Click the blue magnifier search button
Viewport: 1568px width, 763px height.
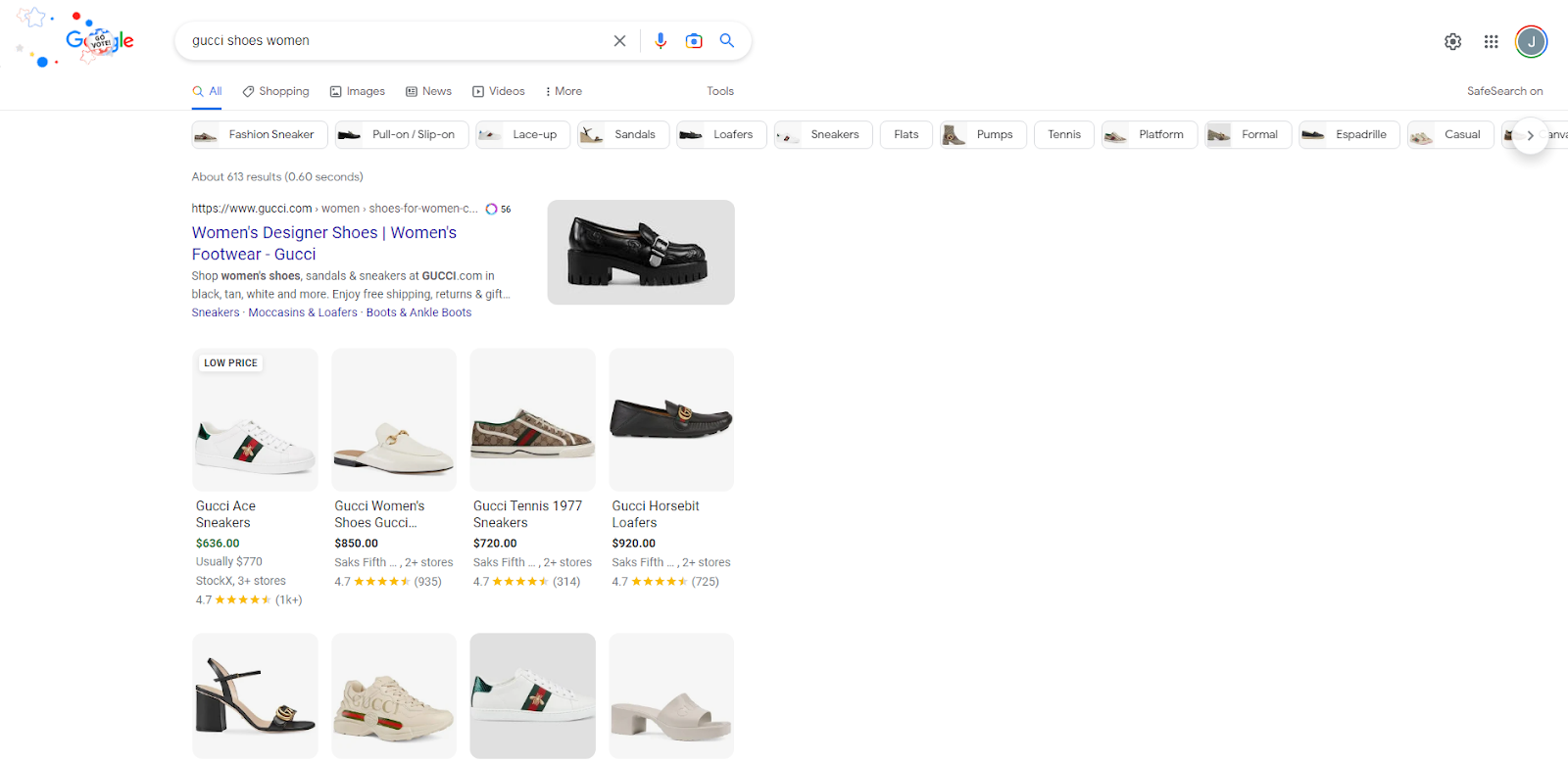pos(727,40)
